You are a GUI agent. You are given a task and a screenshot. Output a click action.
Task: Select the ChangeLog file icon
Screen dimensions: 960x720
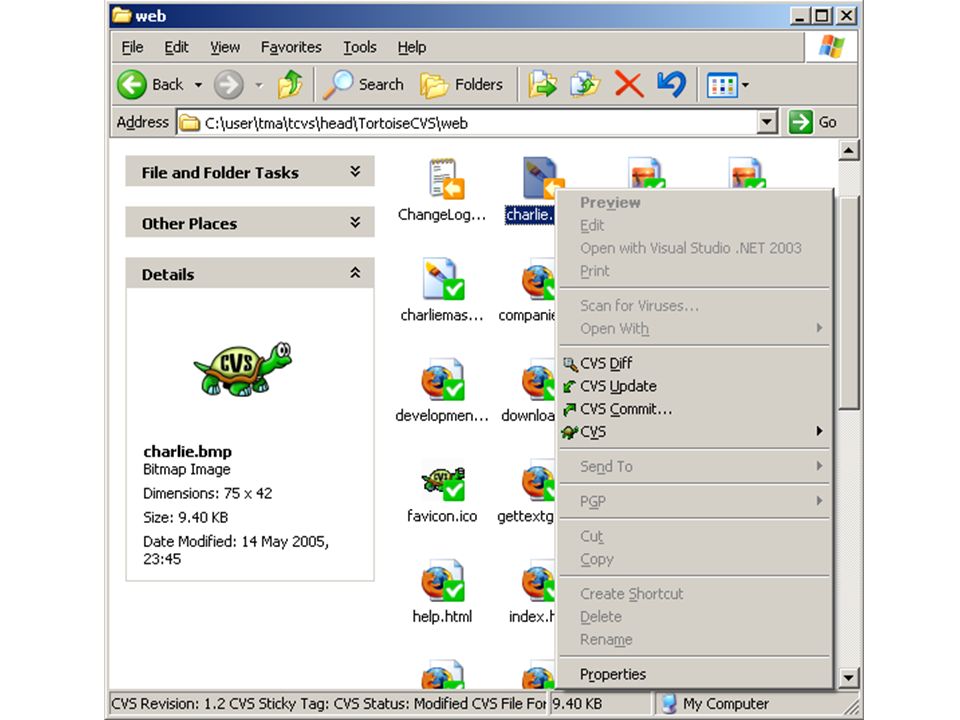[445, 179]
